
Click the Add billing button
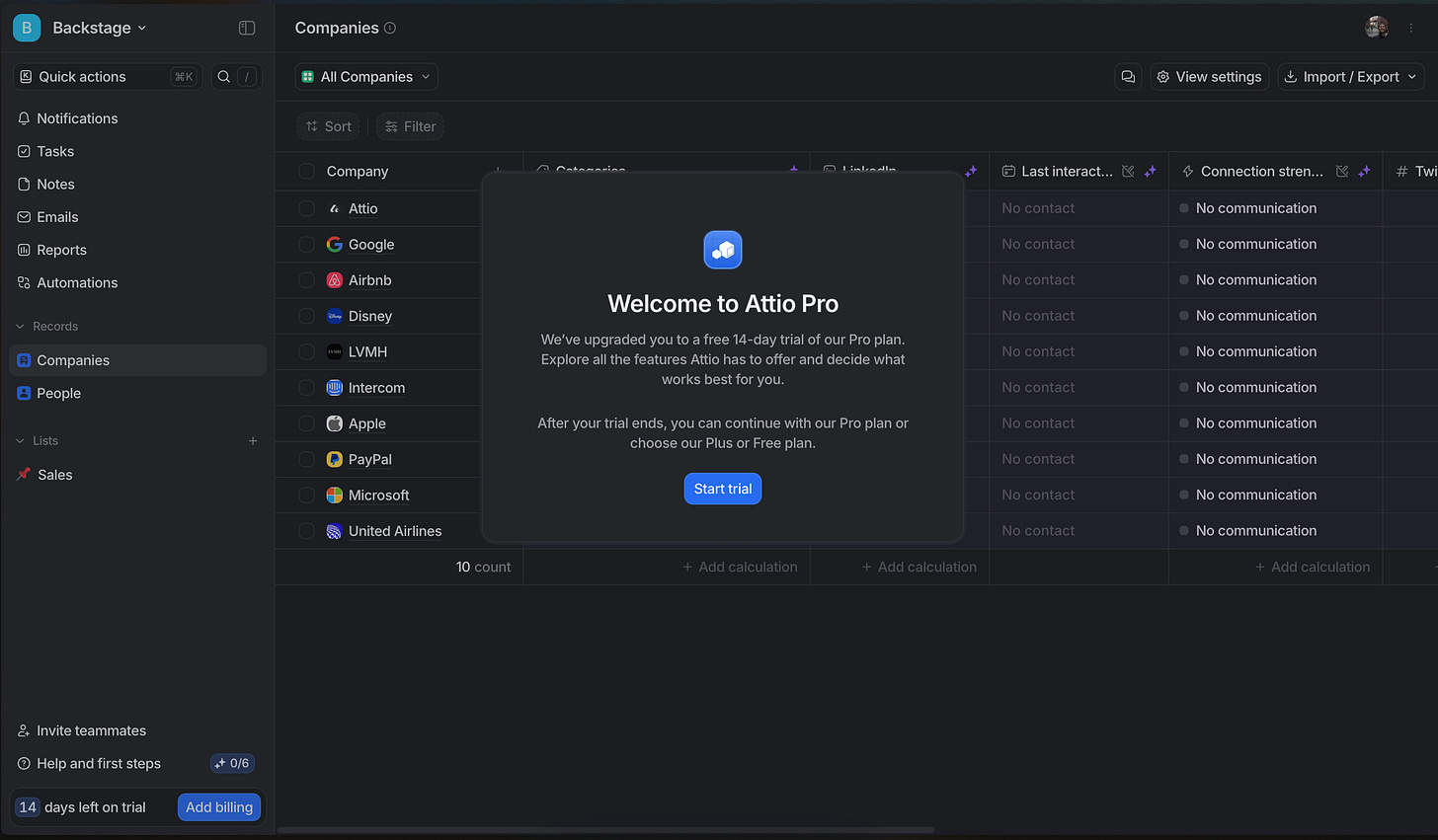219,807
